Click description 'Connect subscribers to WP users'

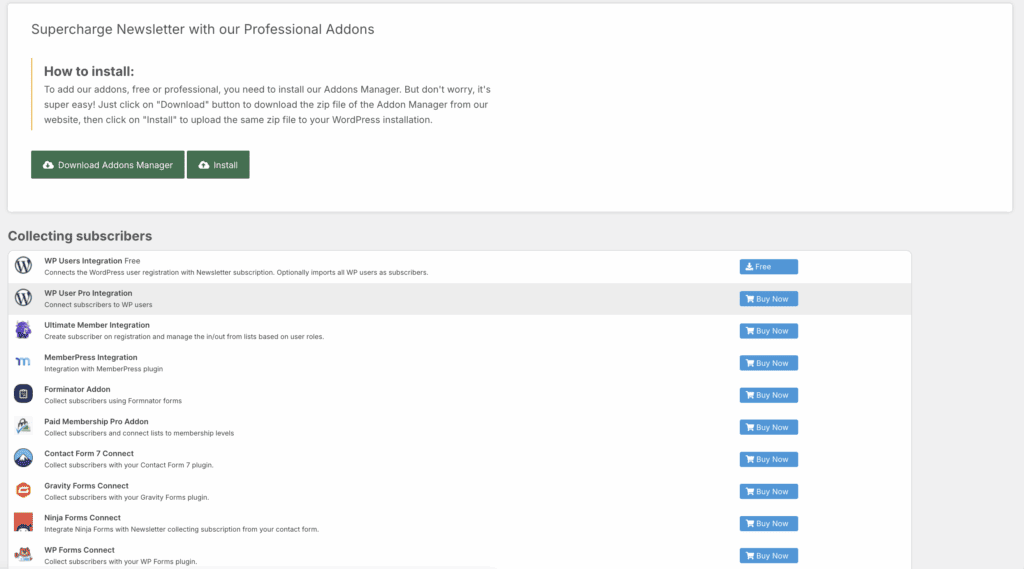[x=98, y=305]
